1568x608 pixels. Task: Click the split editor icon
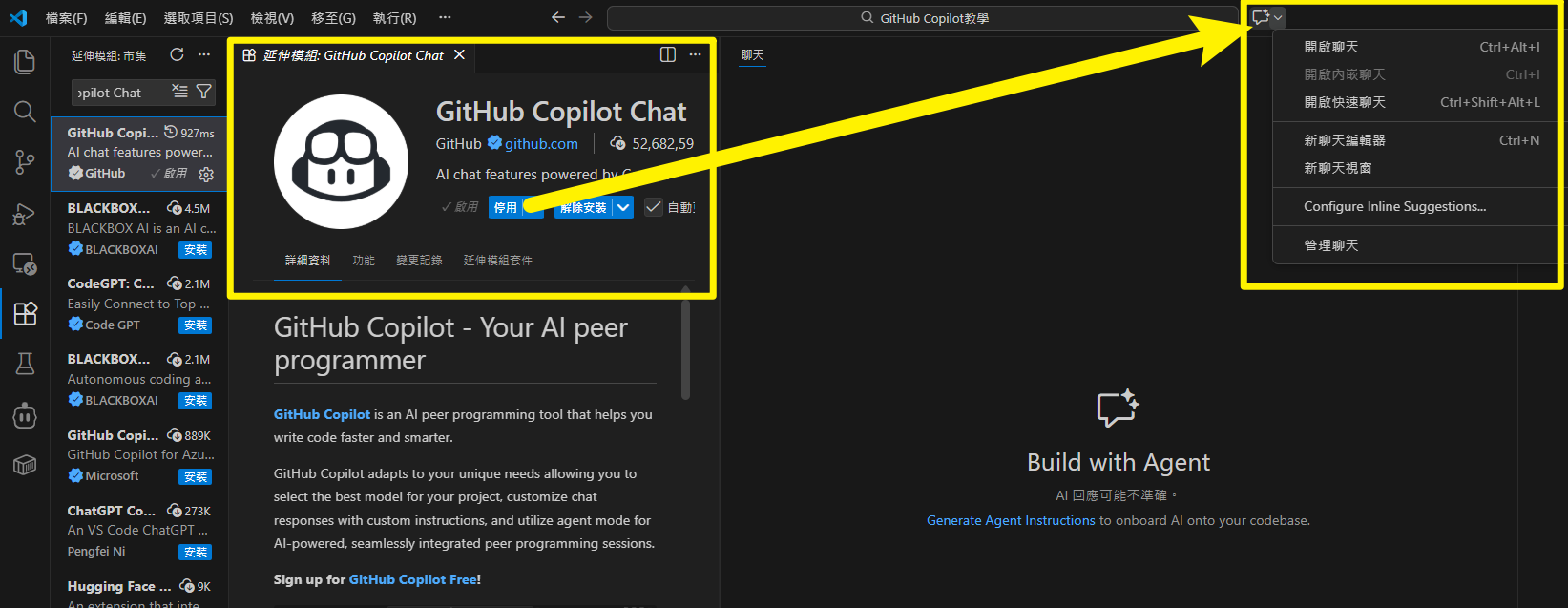point(668,55)
